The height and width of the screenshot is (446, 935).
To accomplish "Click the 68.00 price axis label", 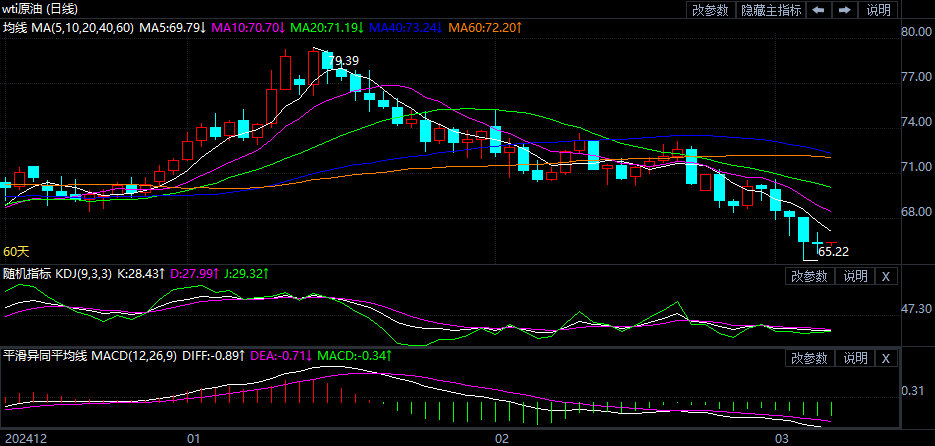I will click(x=917, y=212).
